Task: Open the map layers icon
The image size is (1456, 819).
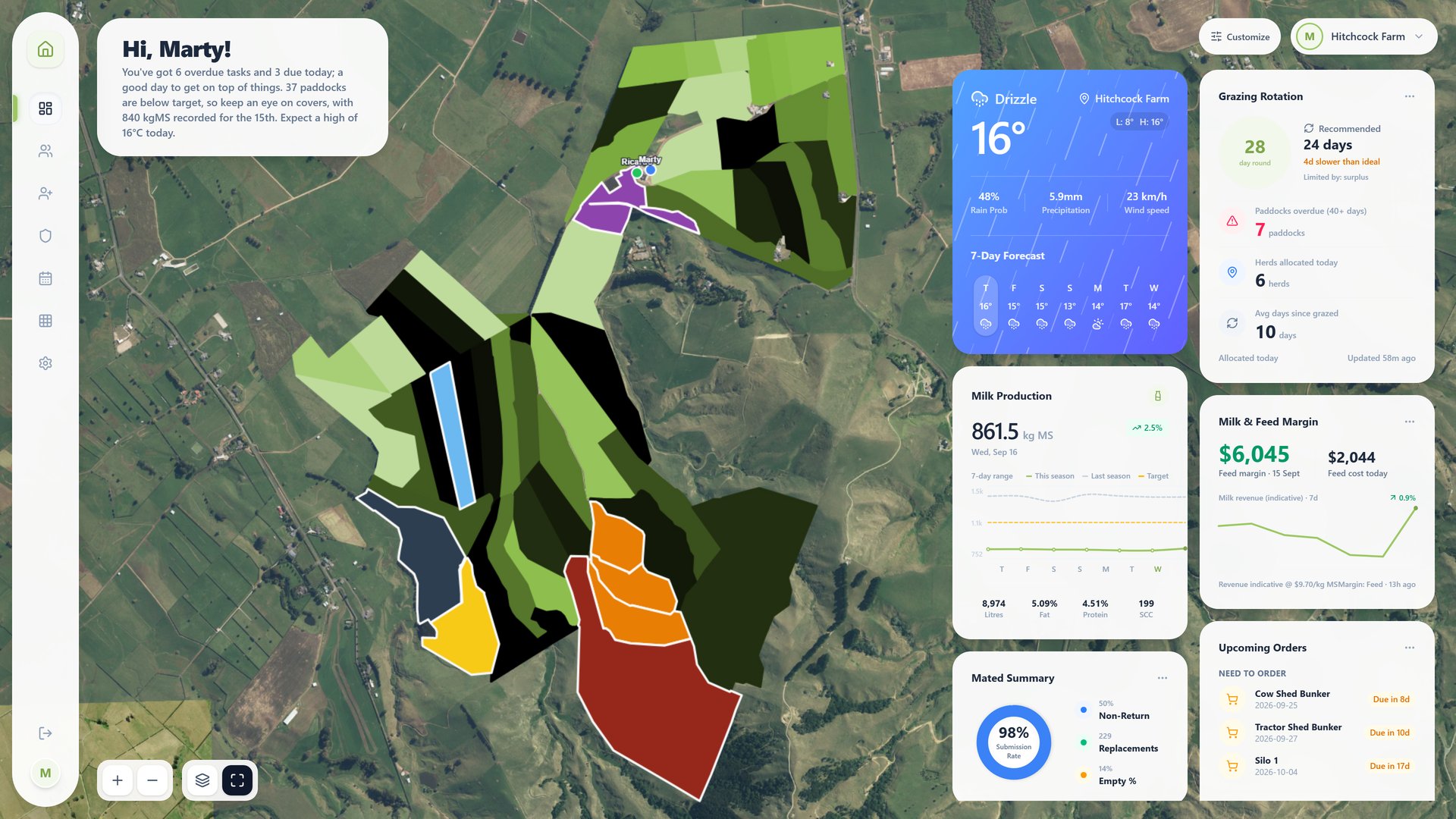Action: 202,780
